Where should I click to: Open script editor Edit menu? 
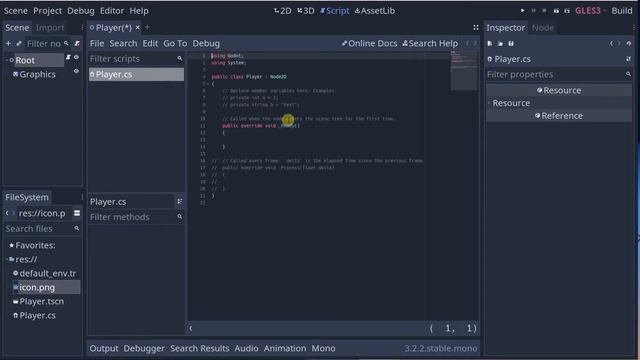pyautogui.click(x=150, y=43)
